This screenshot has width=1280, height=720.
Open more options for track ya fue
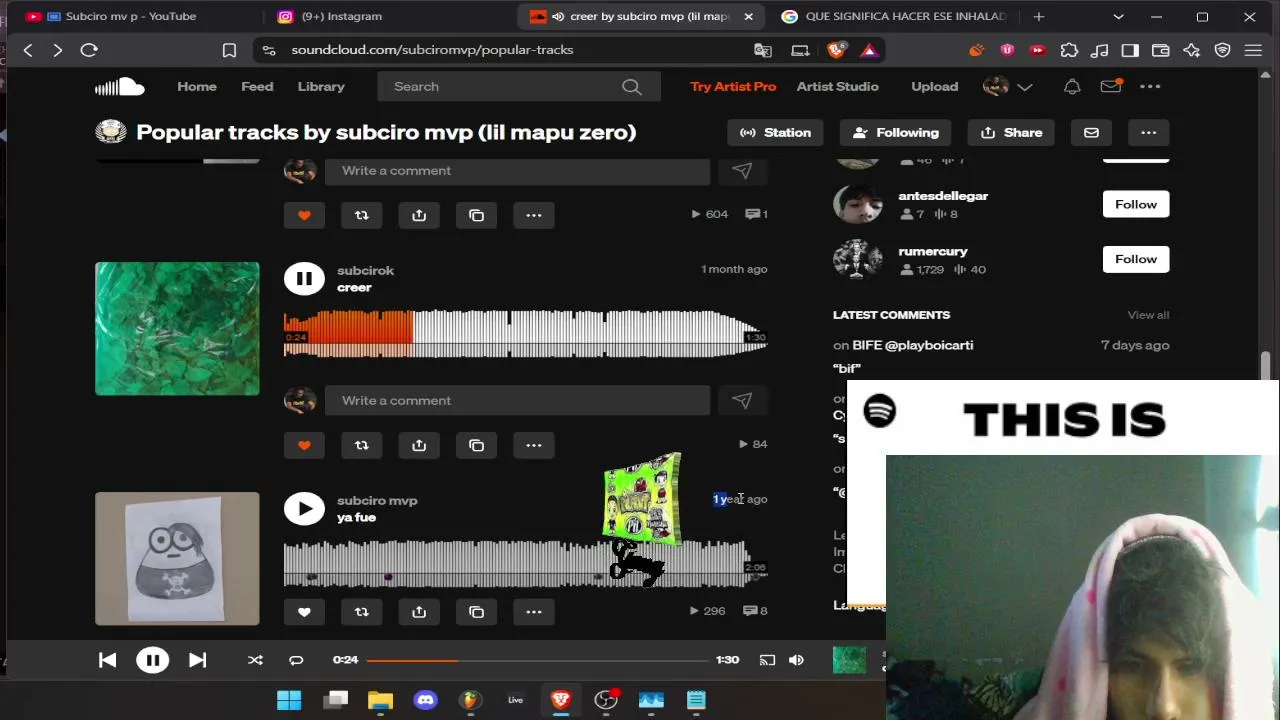click(534, 612)
